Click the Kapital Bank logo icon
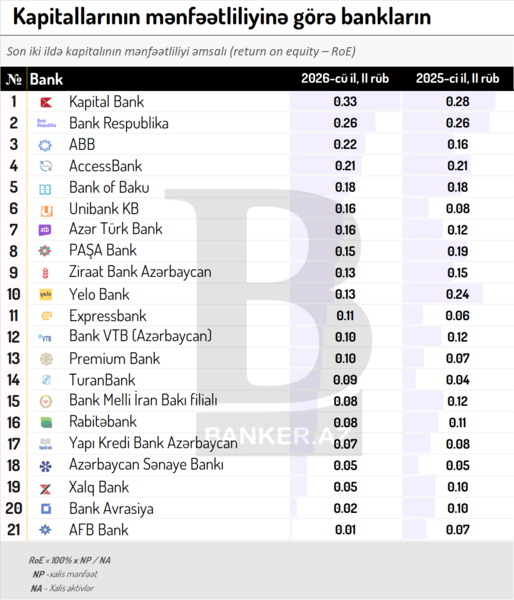514x600 pixels. (46, 102)
